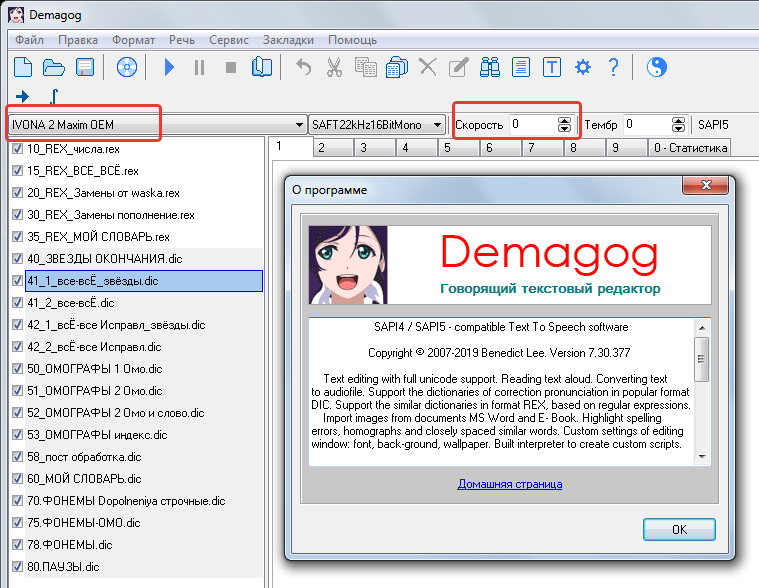The height and width of the screenshot is (588, 759).
Task: Click the yin-yang globe icon
Action: pos(656,67)
